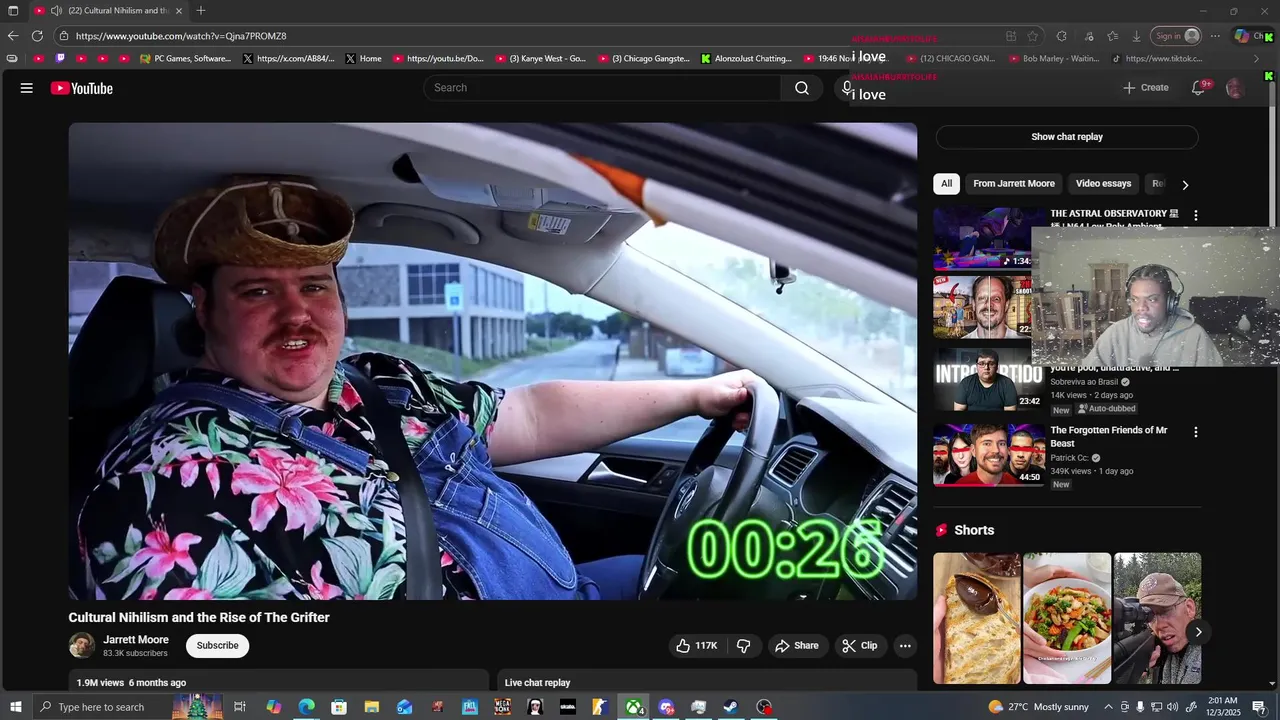Image resolution: width=1280 pixels, height=720 pixels.
Task: Open The Forgotten Friends of Mr Beast thumbnail
Action: pos(989,455)
